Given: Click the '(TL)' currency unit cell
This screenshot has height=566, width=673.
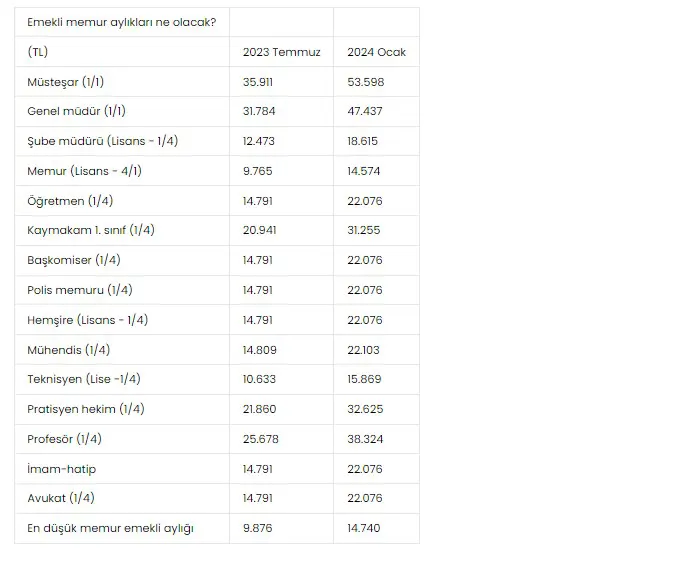Looking at the screenshot, I should click(x=38, y=52).
